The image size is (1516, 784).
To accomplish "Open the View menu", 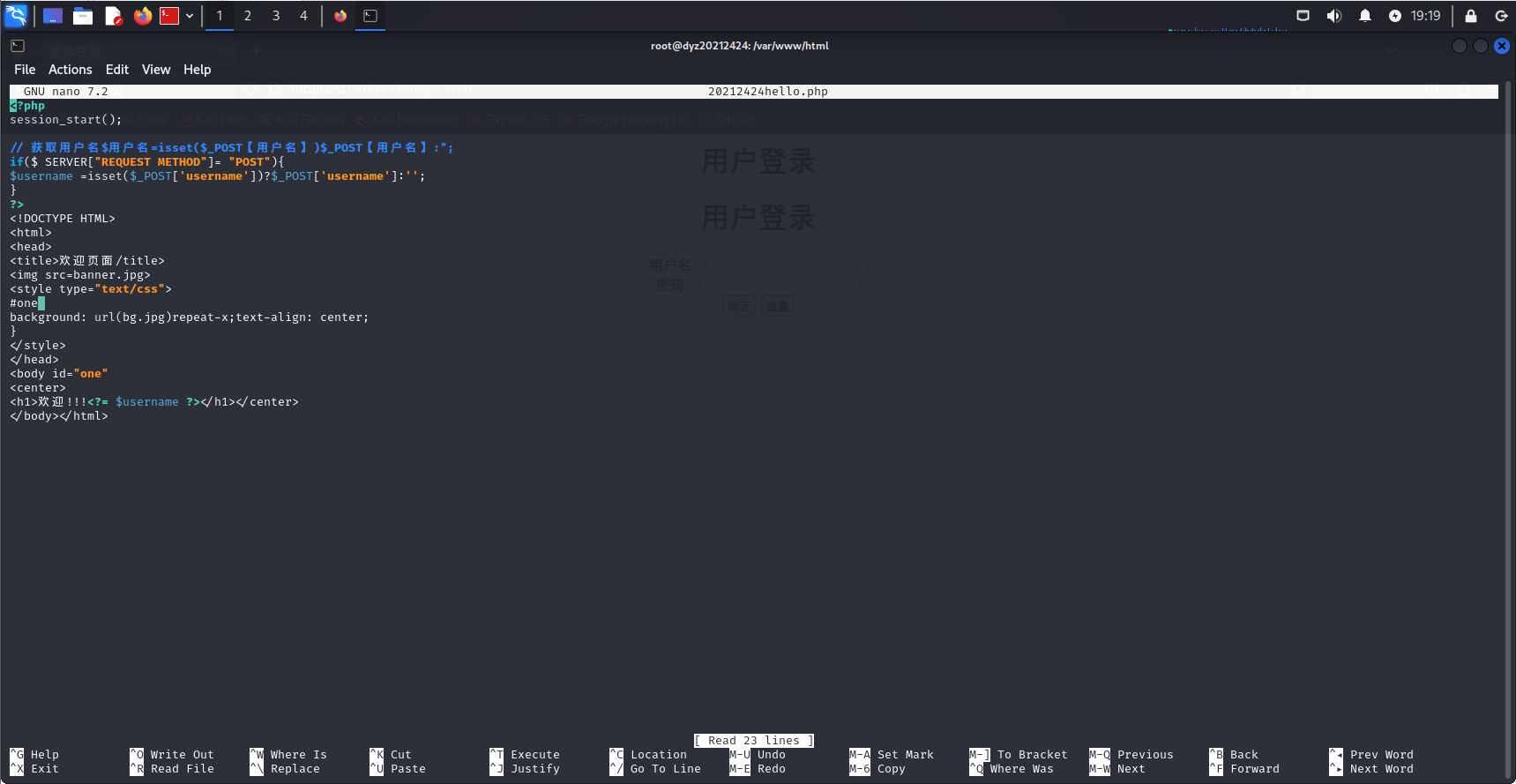I will tap(156, 70).
